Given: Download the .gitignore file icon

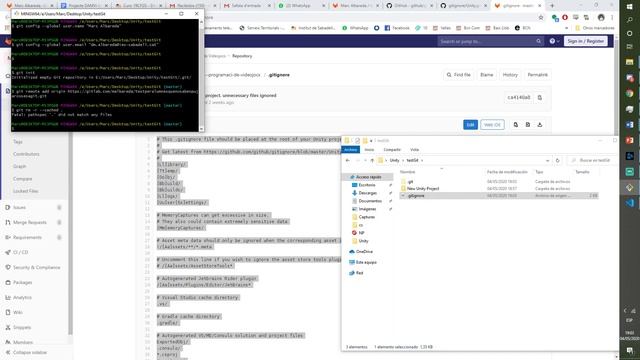Looking at the screenshot, I should point(540,124).
